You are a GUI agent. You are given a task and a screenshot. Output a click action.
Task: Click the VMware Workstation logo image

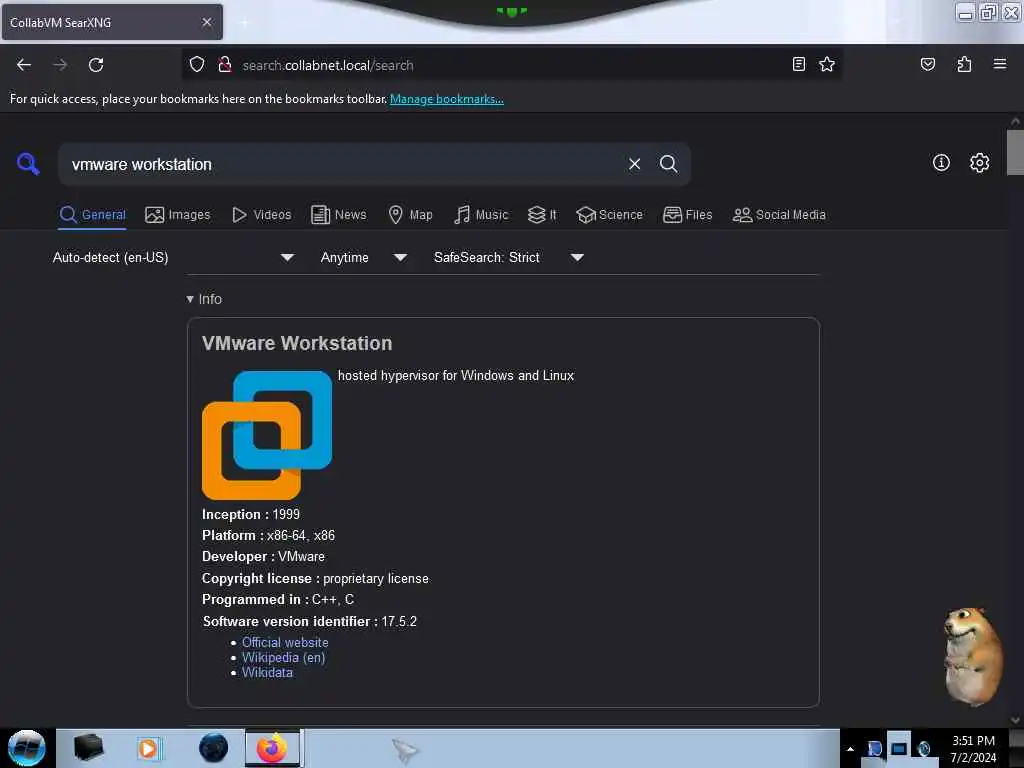pyautogui.click(x=267, y=435)
